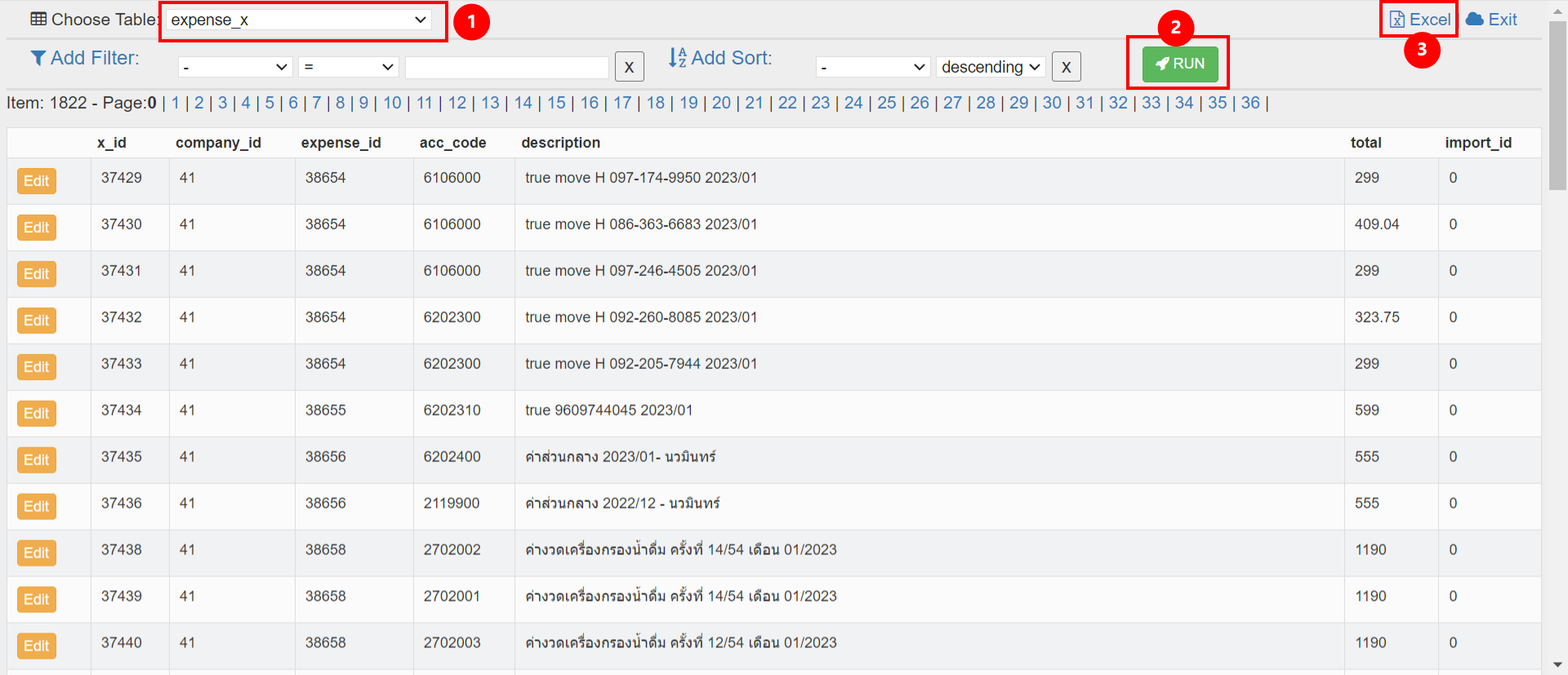This screenshot has width=1568, height=675.
Task: Select description 'true 9609744045 2023/01'
Action: click(609, 411)
